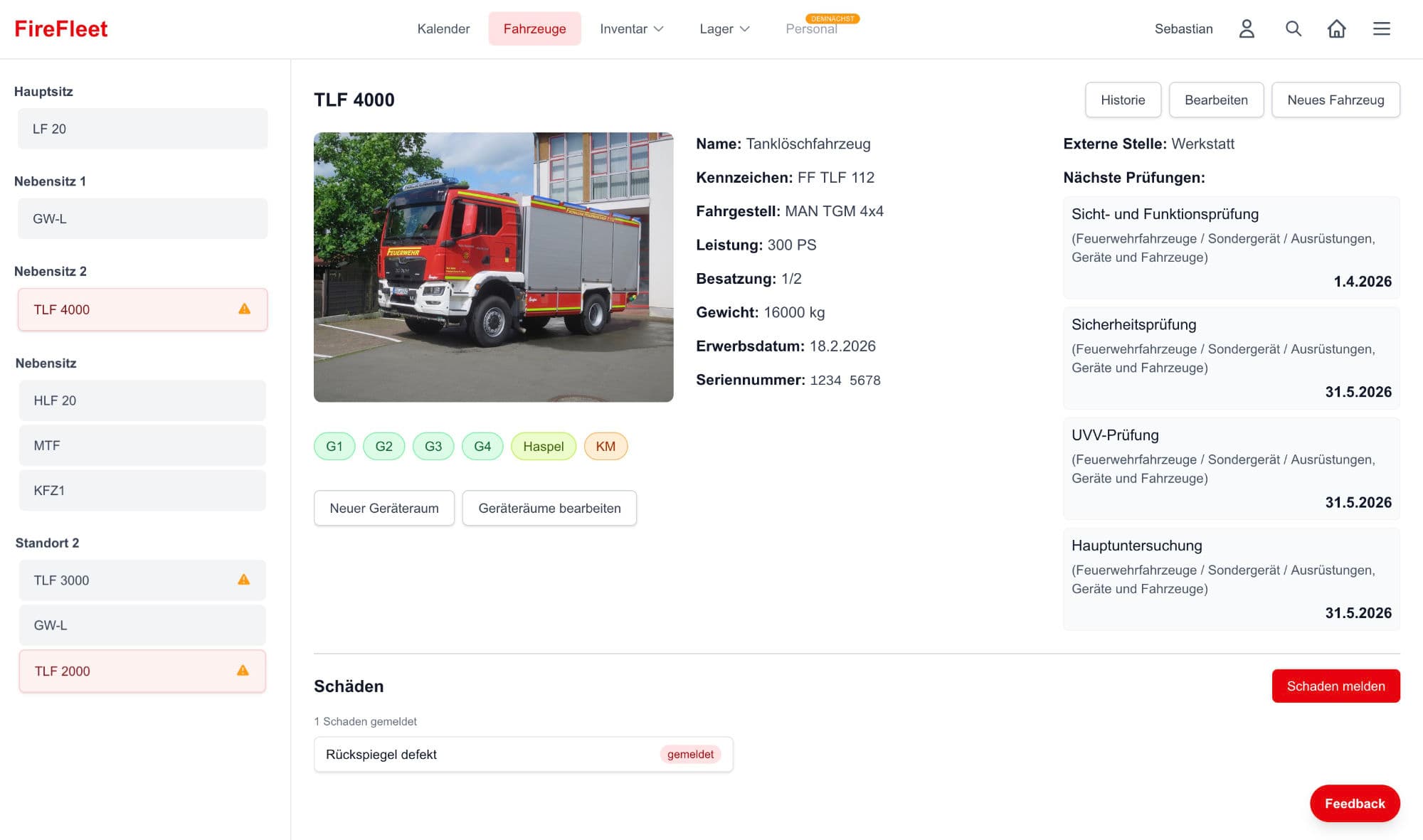Image resolution: width=1423 pixels, height=840 pixels.
Task: Expand the Inventar dropdown
Action: click(630, 28)
